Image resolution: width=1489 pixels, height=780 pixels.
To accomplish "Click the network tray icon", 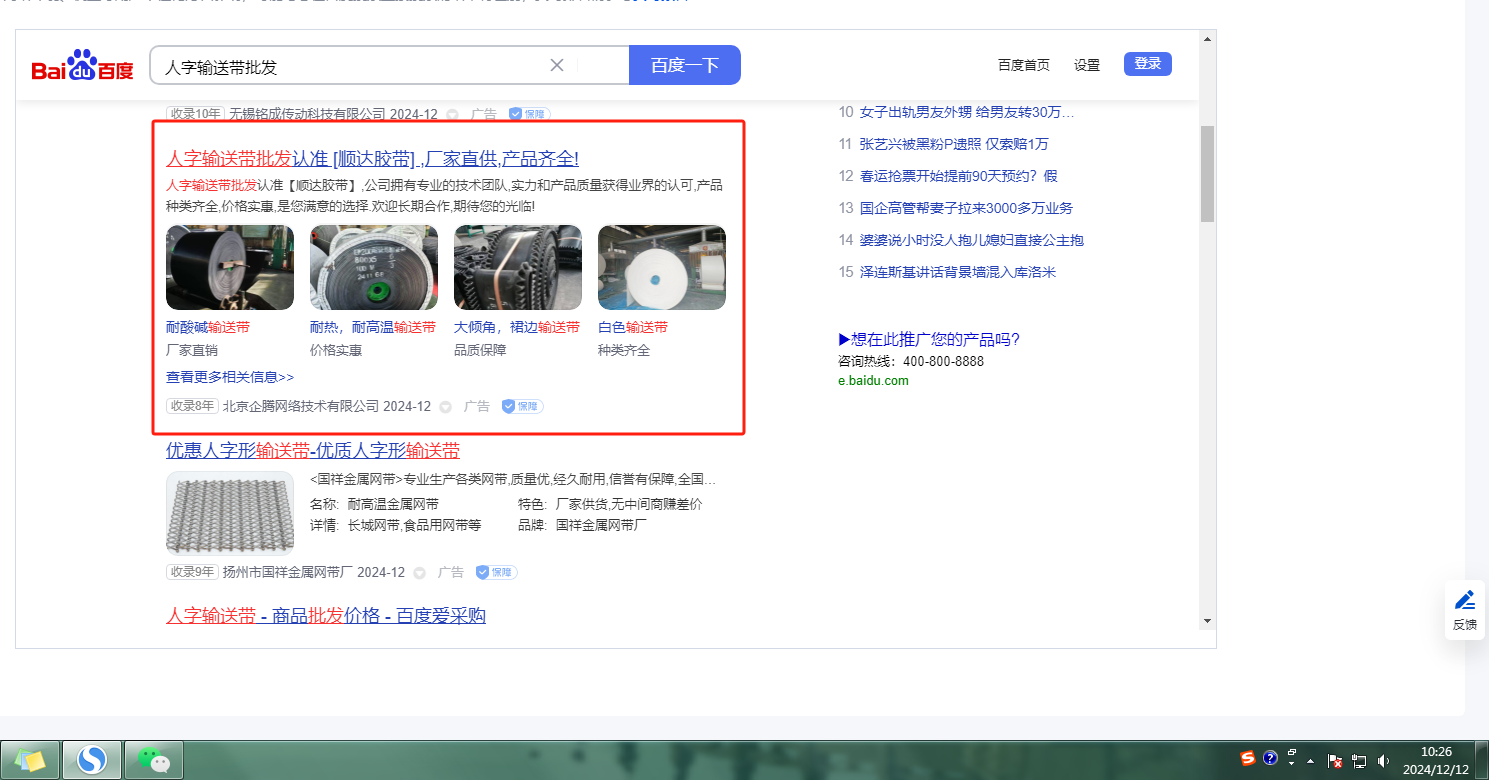I will 1359,761.
